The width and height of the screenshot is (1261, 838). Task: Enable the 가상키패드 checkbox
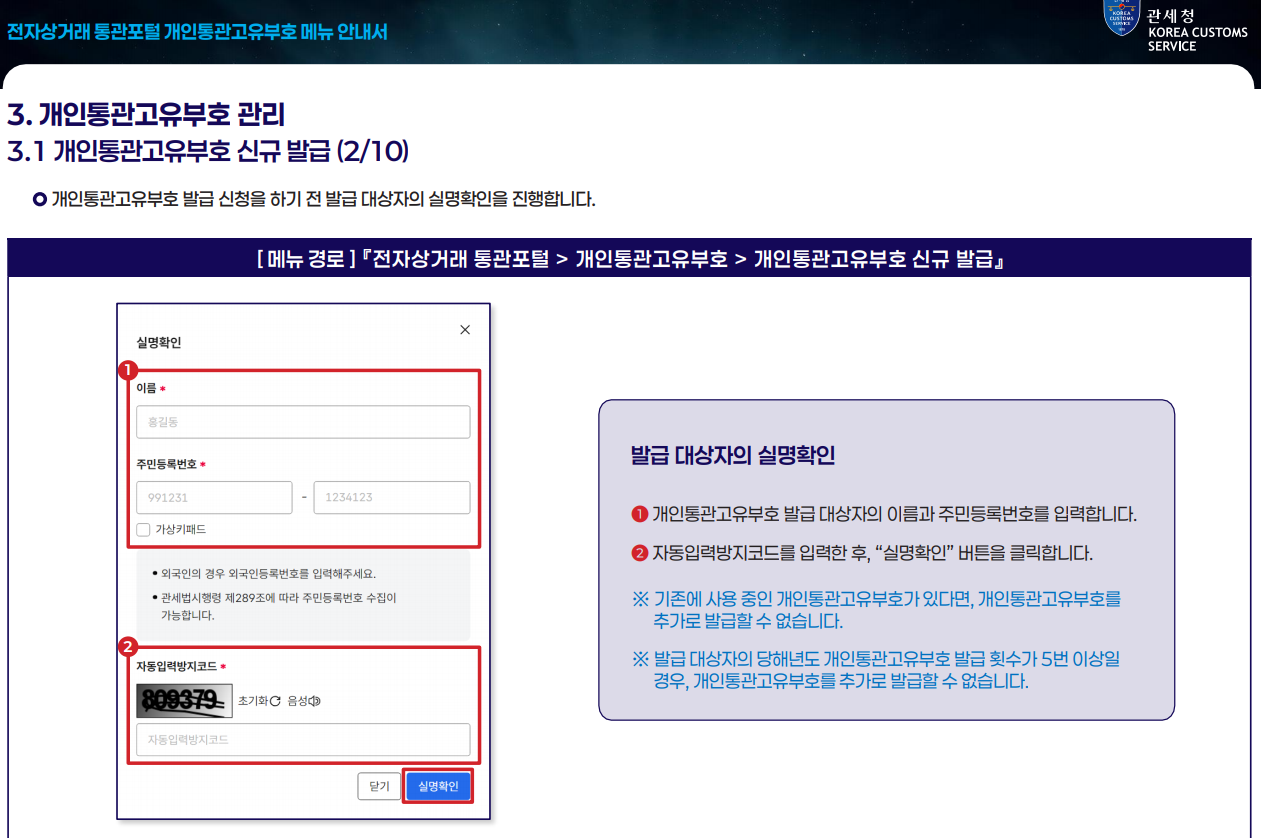coord(143,529)
